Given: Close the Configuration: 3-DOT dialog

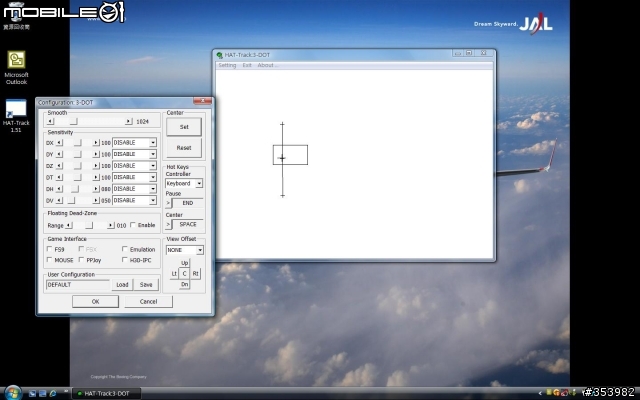Looking at the screenshot, I should click(202, 101).
